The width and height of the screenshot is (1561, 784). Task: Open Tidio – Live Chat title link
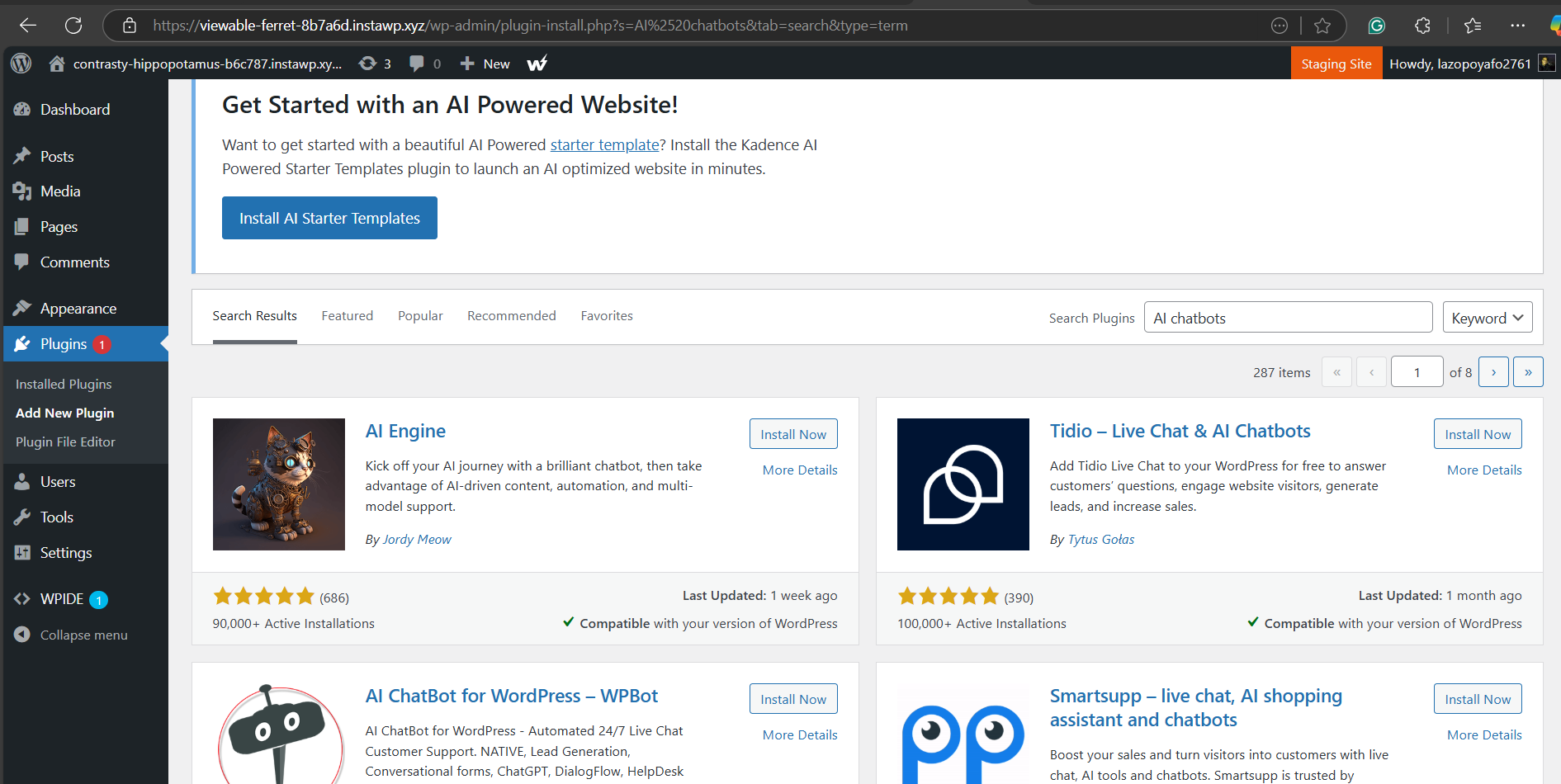point(1180,432)
